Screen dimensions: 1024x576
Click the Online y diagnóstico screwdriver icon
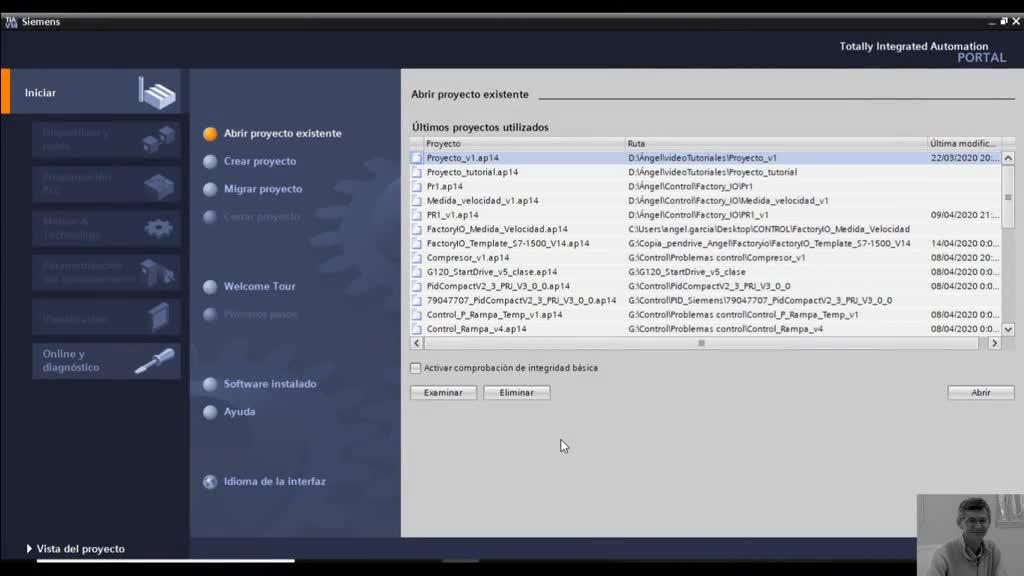[x=155, y=361]
